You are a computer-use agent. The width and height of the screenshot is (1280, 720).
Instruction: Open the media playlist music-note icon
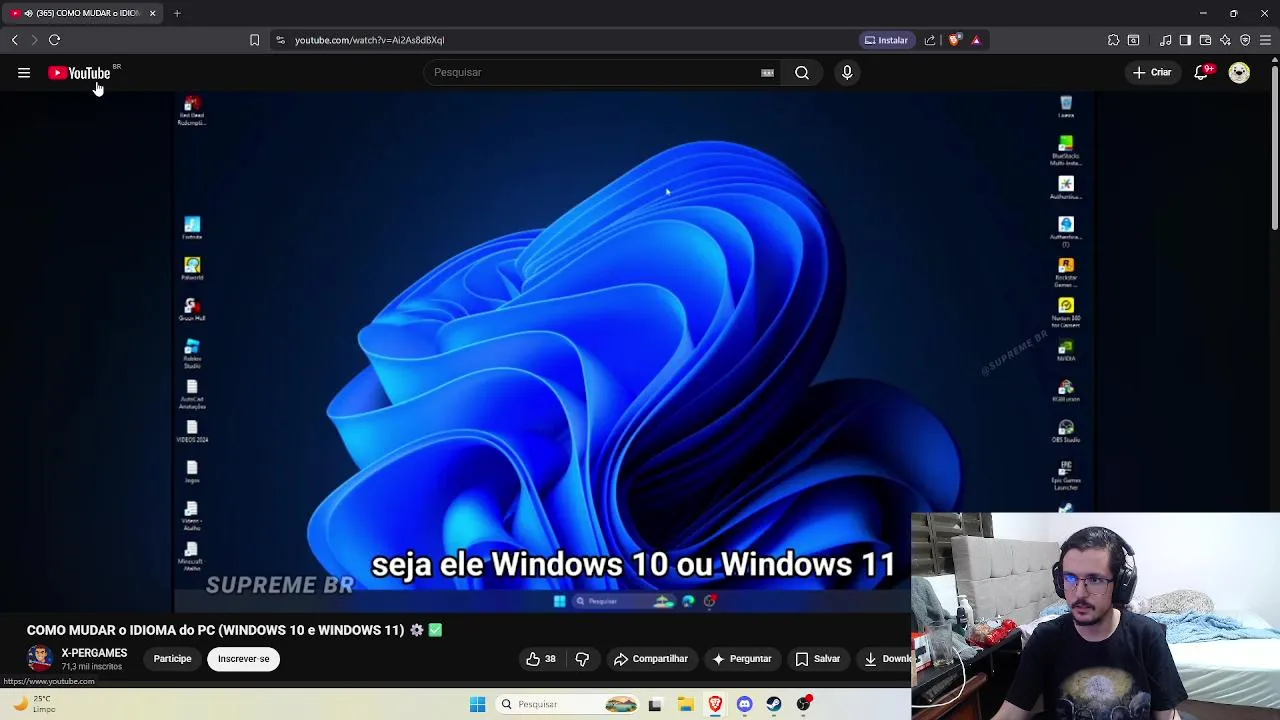(1165, 40)
